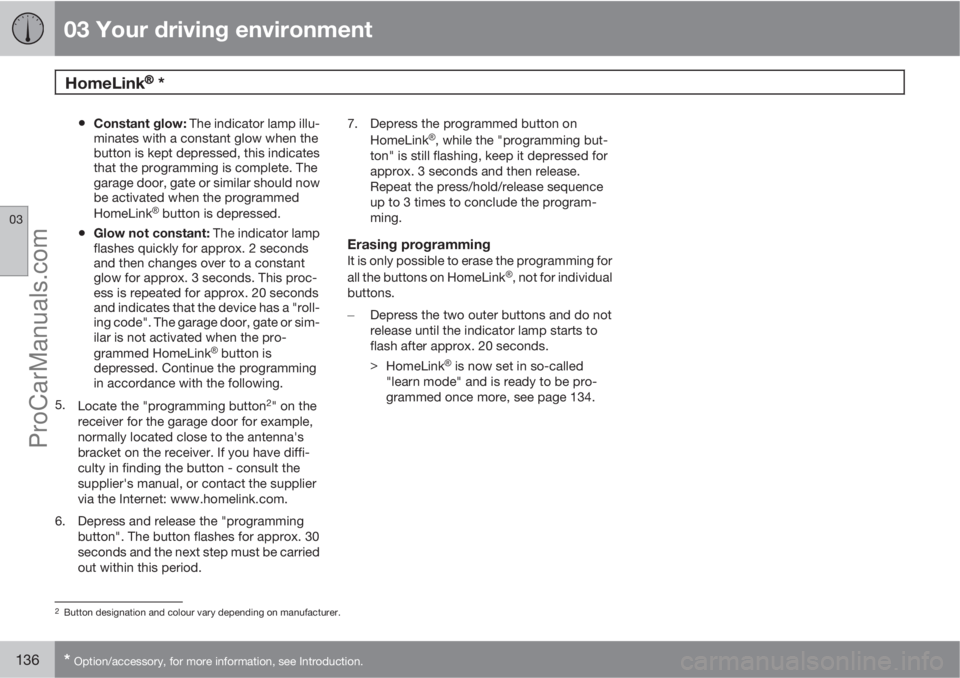This screenshot has width=960, height=678.
Task: Click 'supplier's manual, or contact the supplier'
Action: 197,483
